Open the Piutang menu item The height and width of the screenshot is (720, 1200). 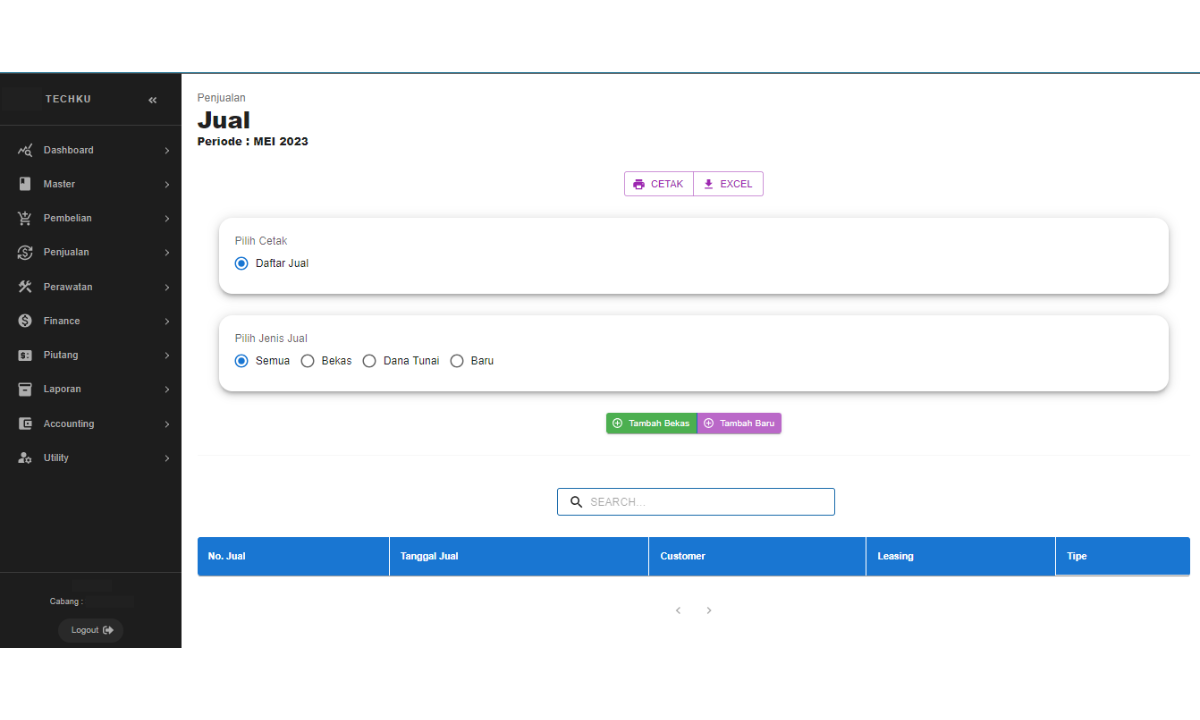pos(60,355)
